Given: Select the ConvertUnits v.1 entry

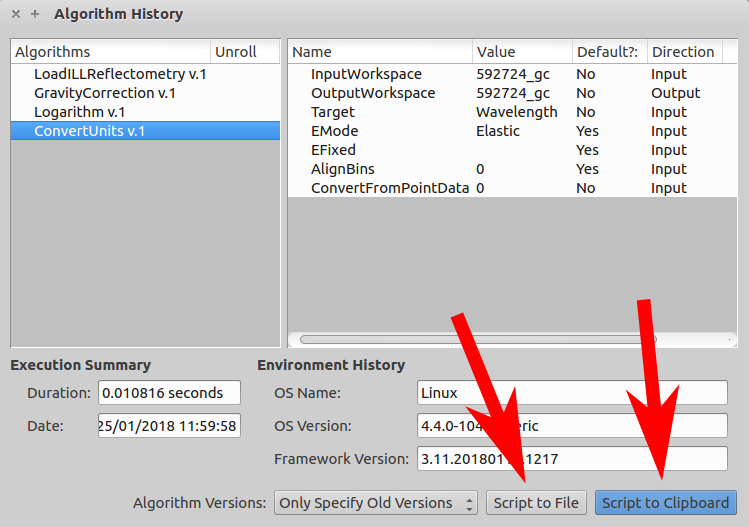Looking at the screenshot, I should pyautogui.click(x=89, y=131).
